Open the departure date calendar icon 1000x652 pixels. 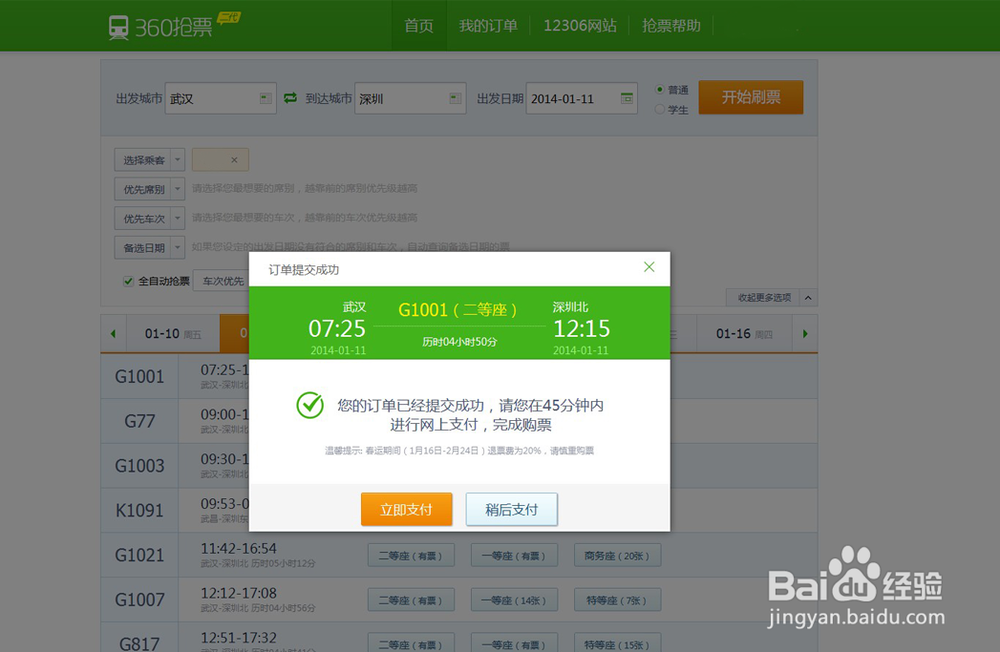(627, 98)
